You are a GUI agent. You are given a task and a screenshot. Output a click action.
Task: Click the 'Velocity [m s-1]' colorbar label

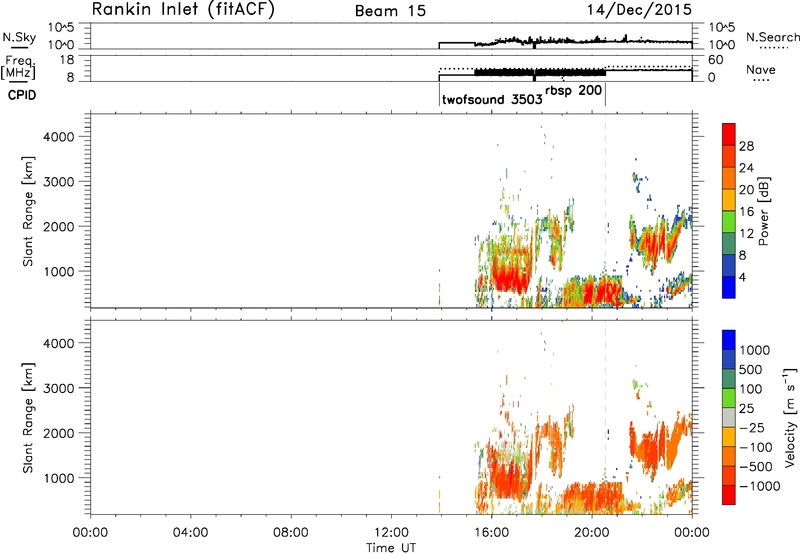click(x=790, y=417)
